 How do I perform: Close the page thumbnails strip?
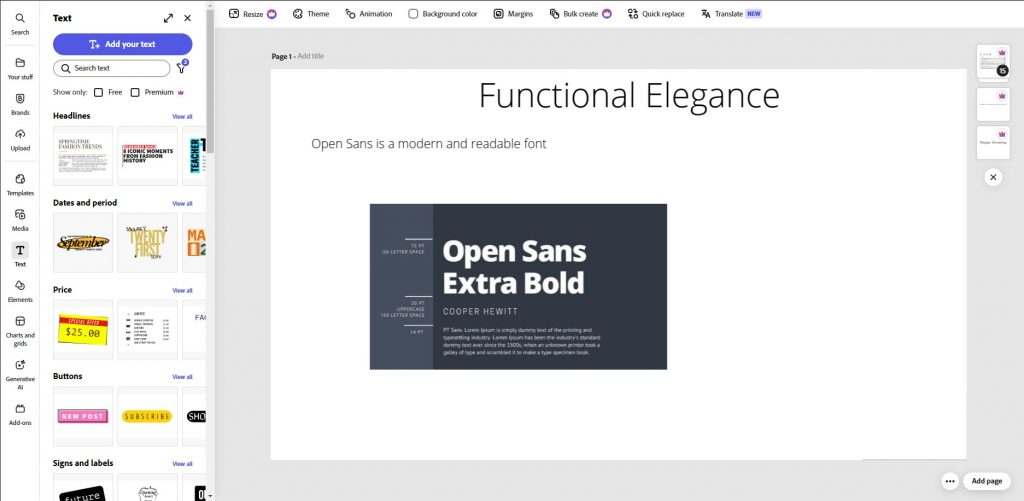tap(993, 177)
